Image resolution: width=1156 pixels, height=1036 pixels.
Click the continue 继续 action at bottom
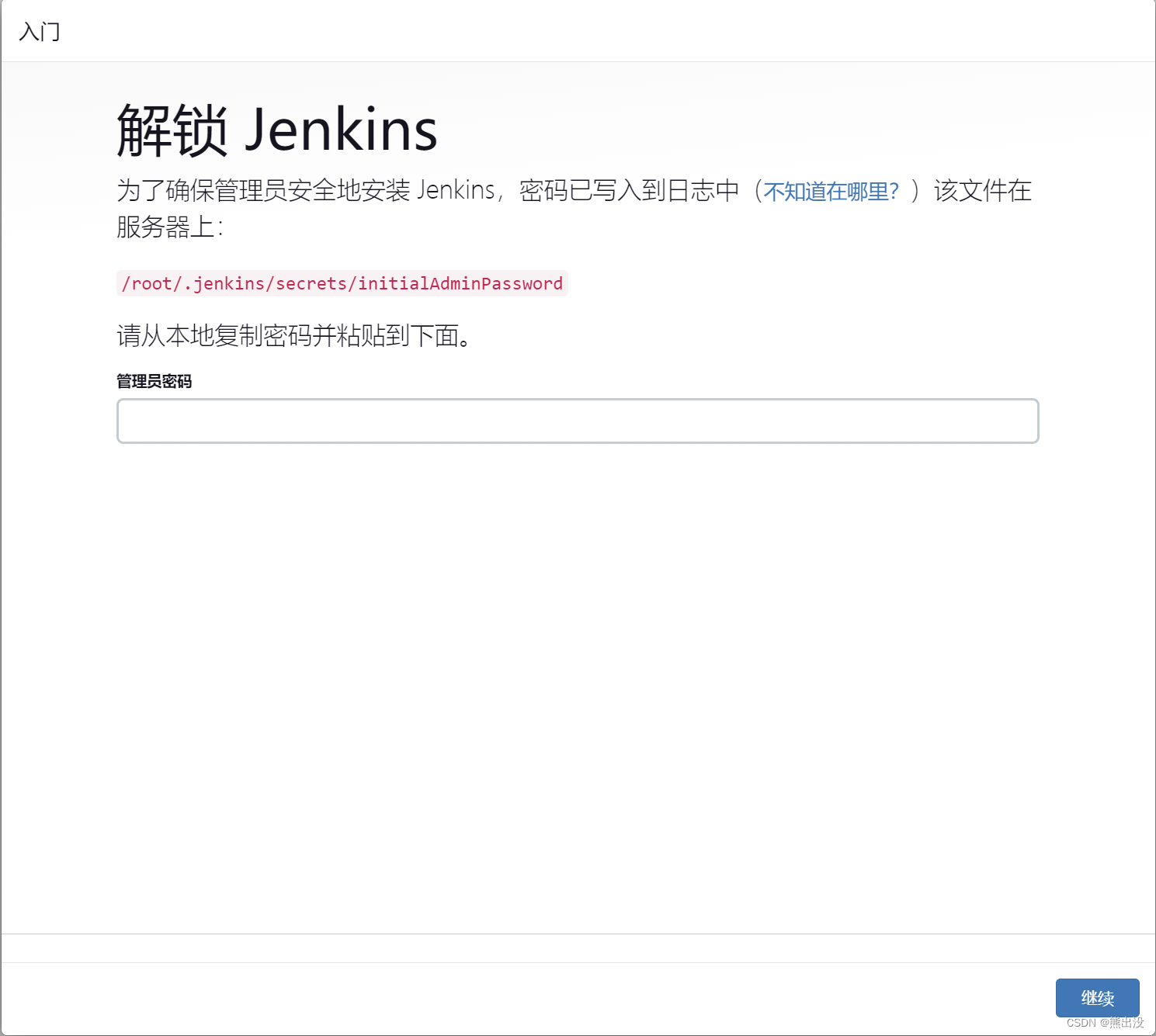pos(1096,999)
